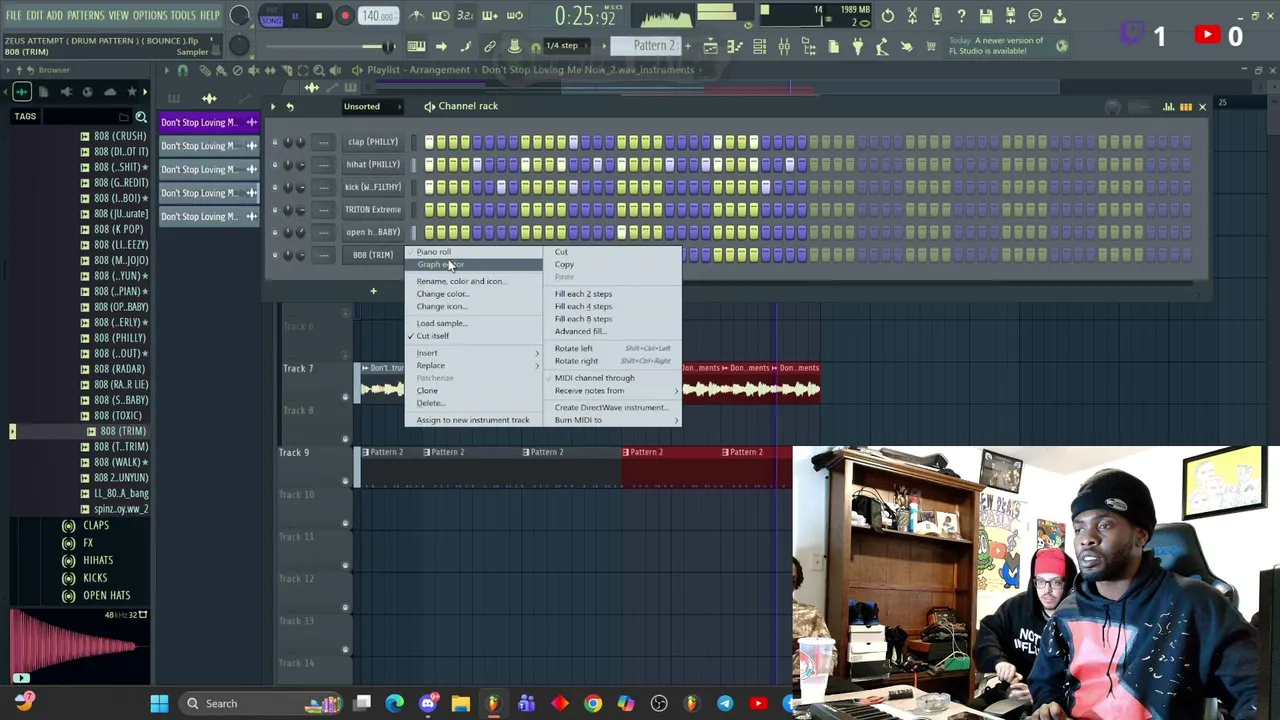
Task: Select the playlist zoom magnifier tool
Action: [x=318, y=70]
